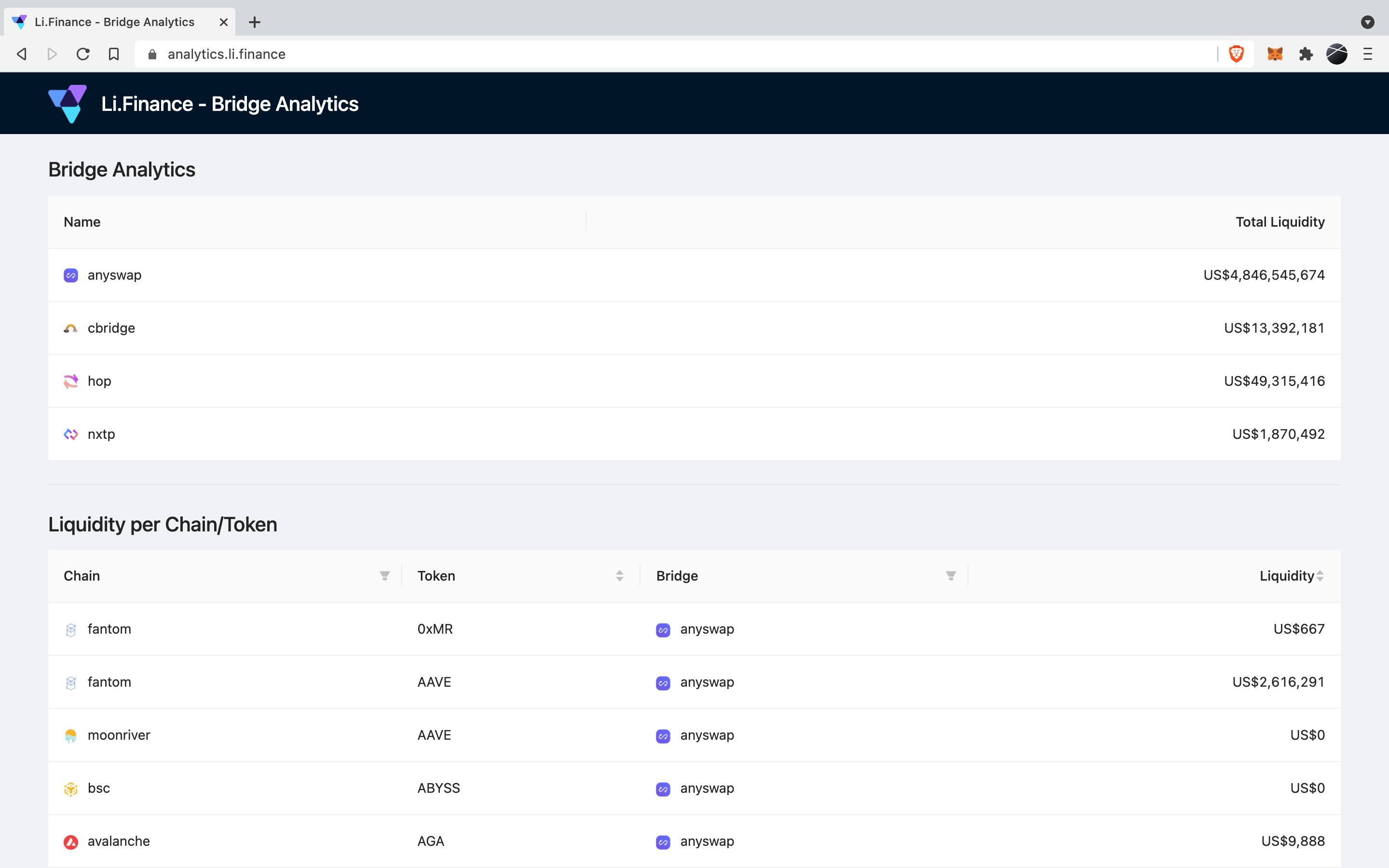Click US$9,888 liquidity cell

[1293, 841]
